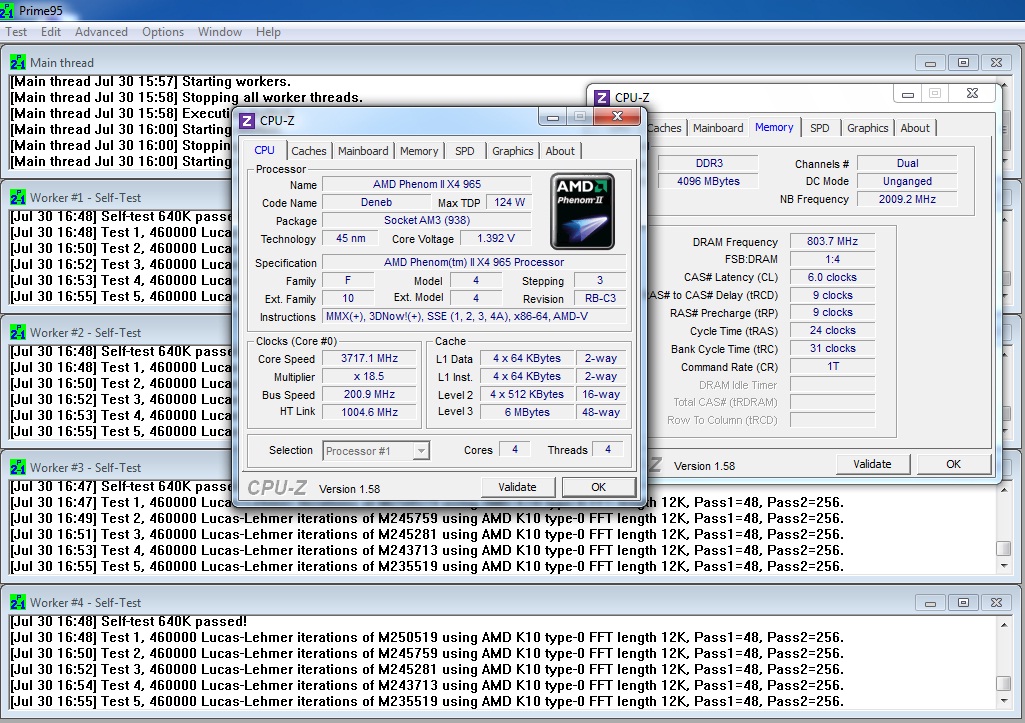Click the Prime95 icon in the title bar
Screen dimensions: 1025x723
click(x=7, y=10)
